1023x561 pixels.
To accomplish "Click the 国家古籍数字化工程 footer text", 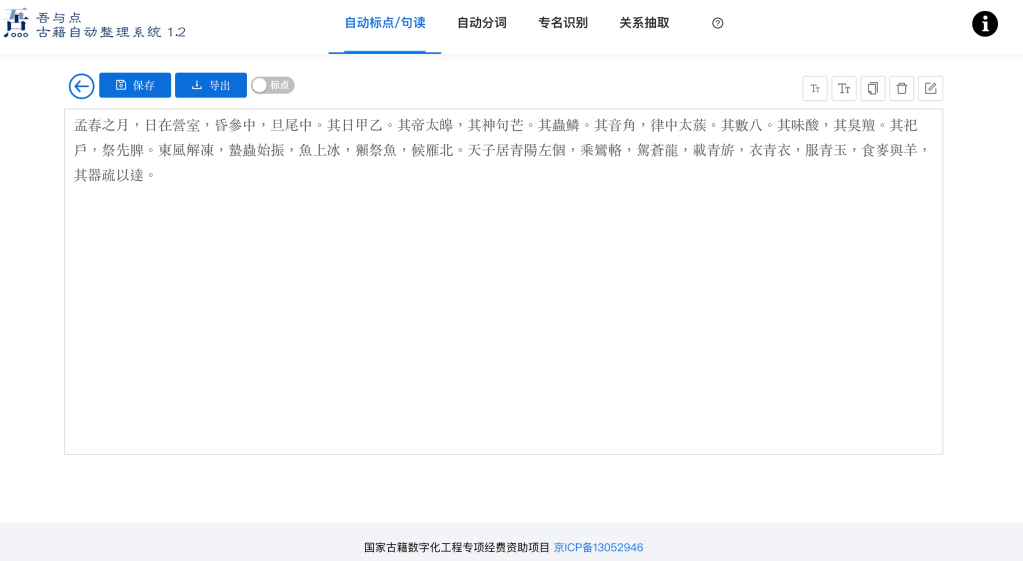I will click(x=457, y=548).
